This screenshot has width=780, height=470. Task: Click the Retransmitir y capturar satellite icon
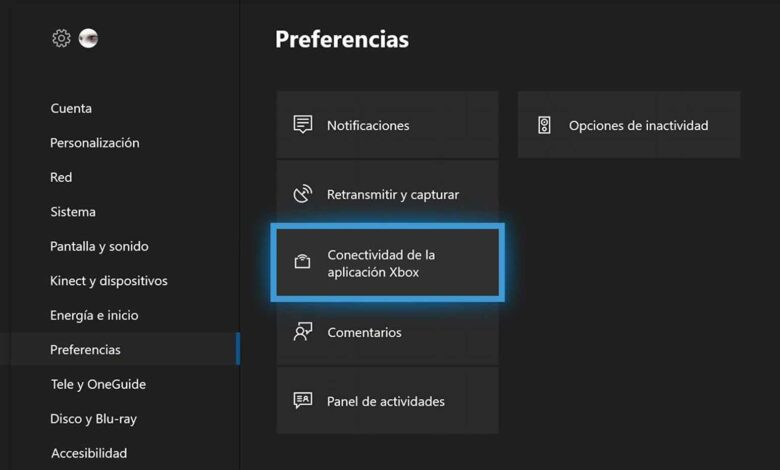pyautogui.click(x=303, y=194)
